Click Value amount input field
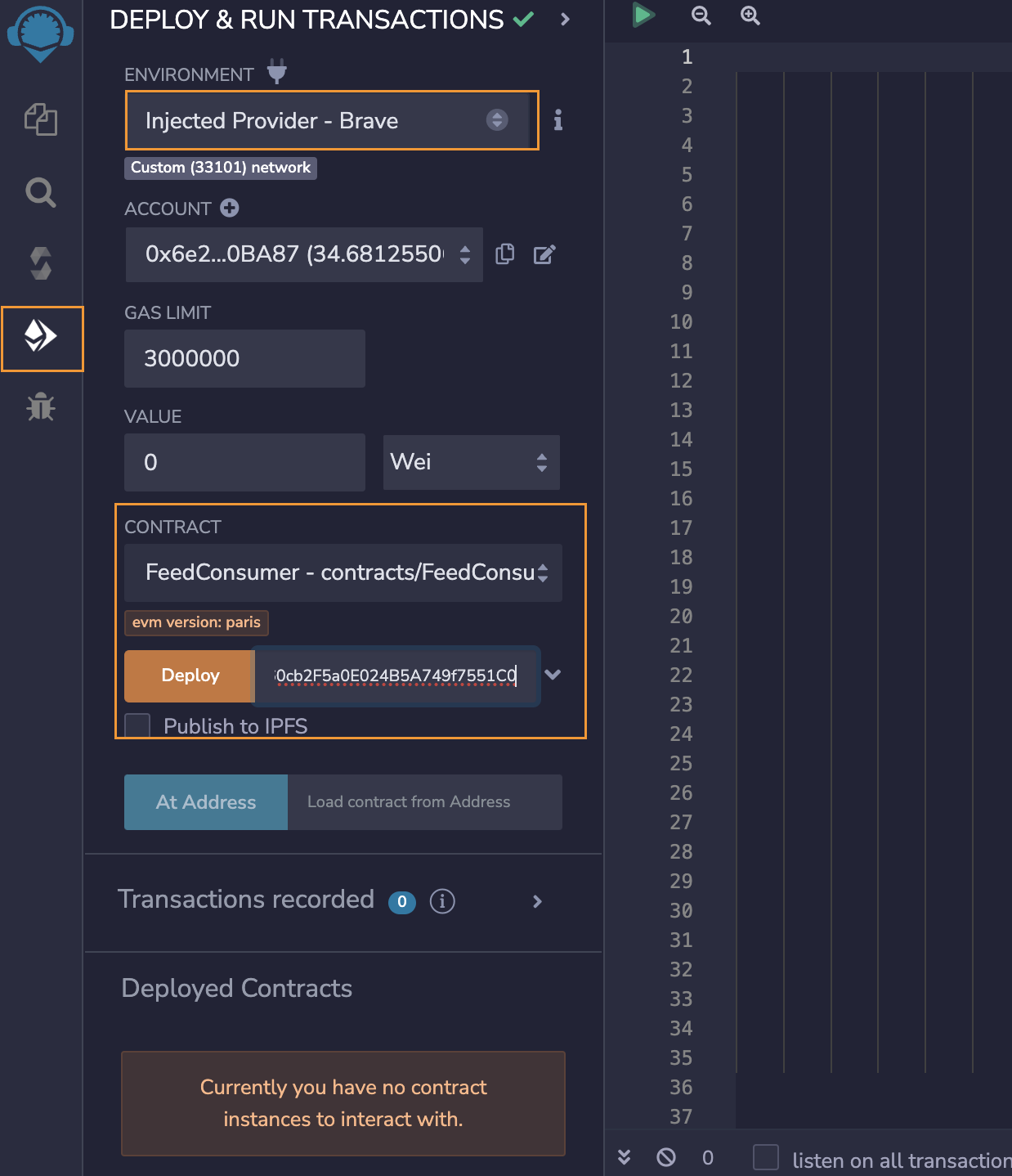This screenshot has height=1176, width=1012. [x=244, y=462]
